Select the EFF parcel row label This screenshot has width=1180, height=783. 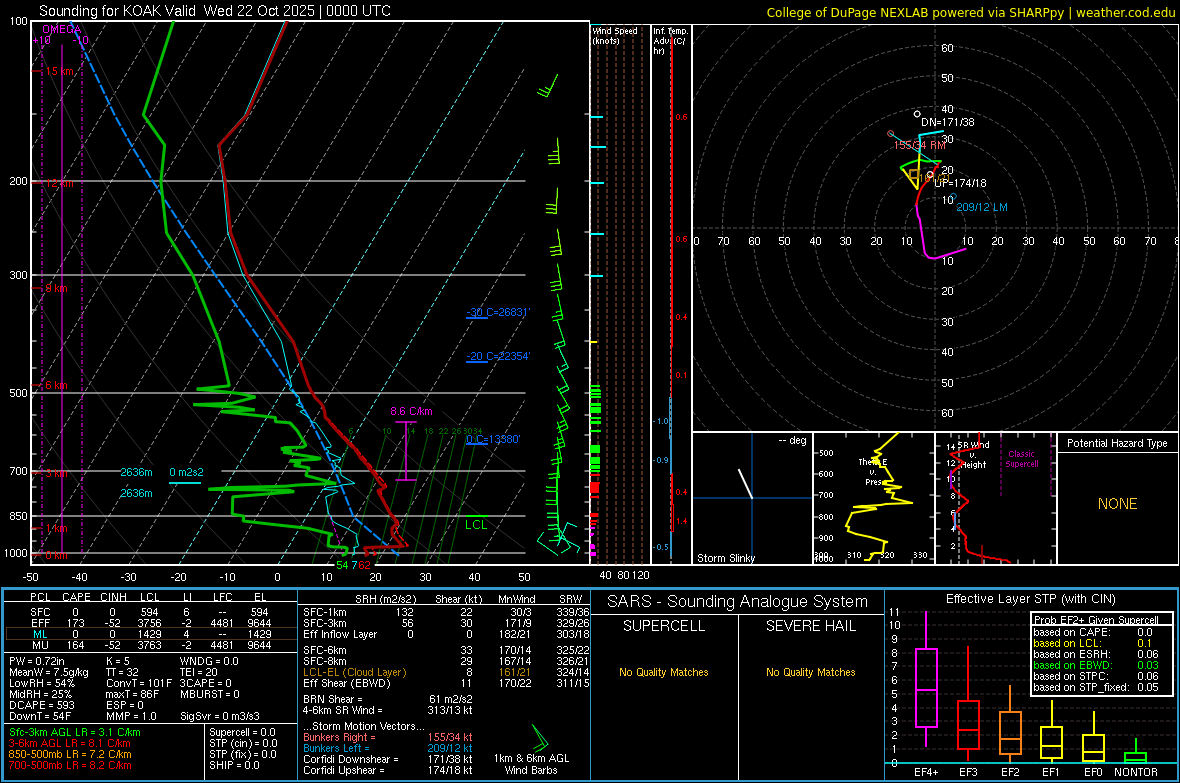coord(40,623)
